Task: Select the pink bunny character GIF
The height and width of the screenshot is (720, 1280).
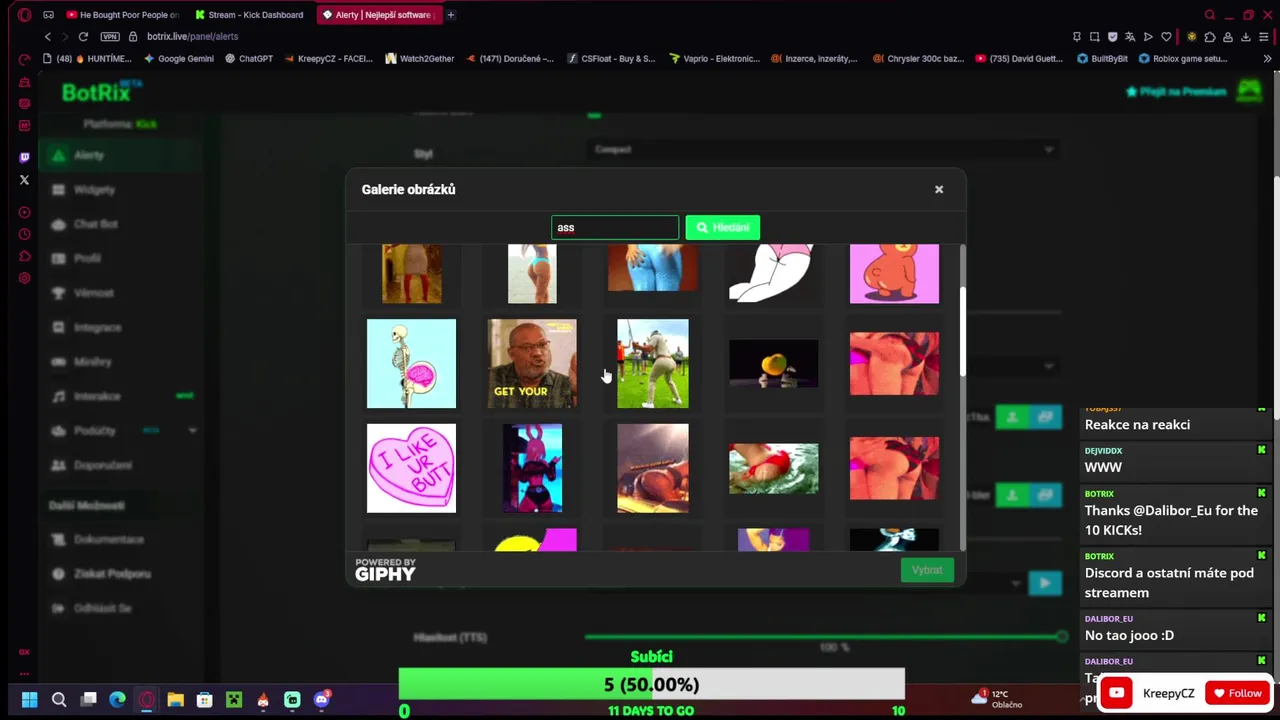Action: pyautogui.click(x=532, y=468)
